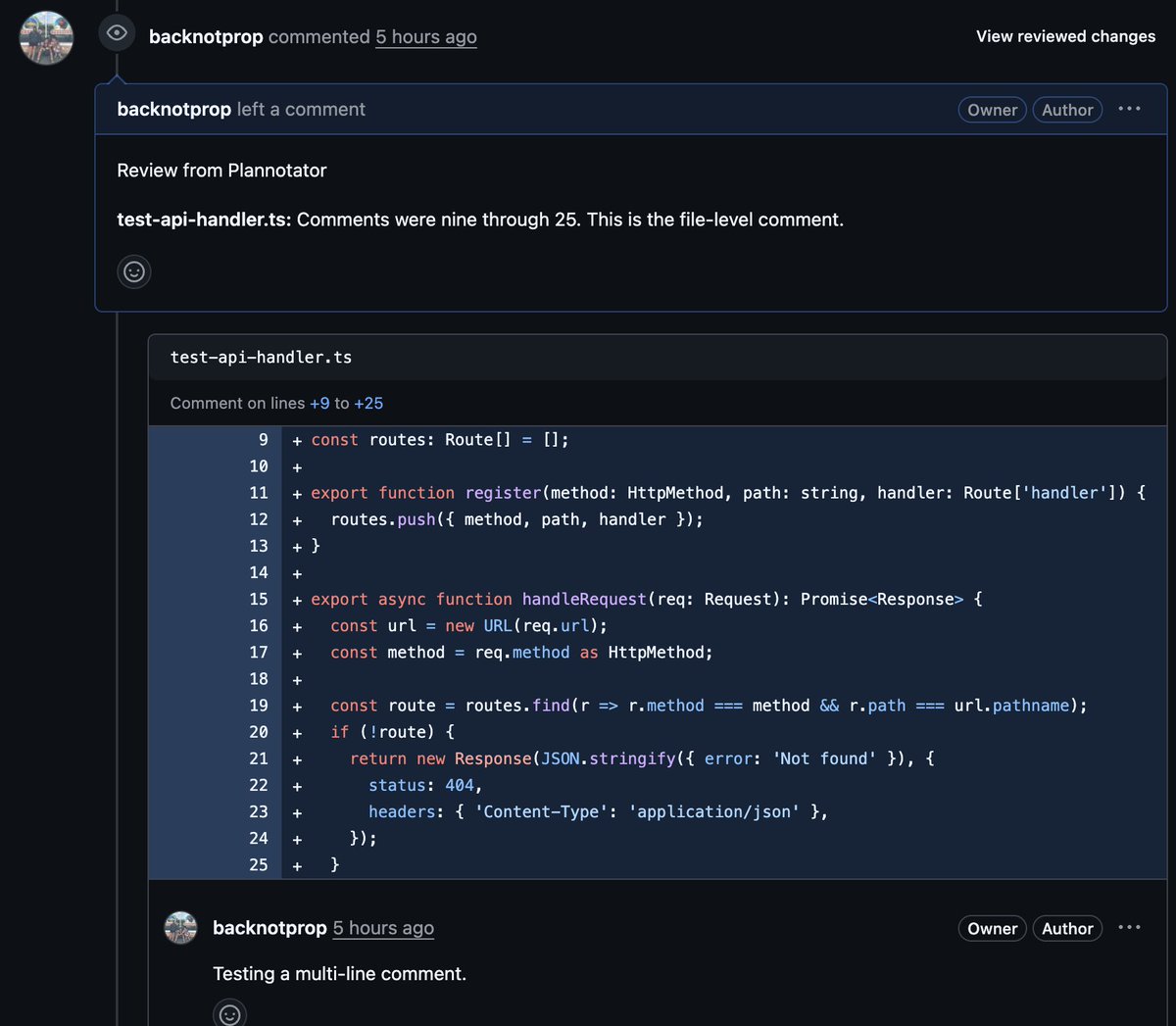Select line number 19 in diff
Viewport: 1176px width, 1026px height.
point(259,706)
